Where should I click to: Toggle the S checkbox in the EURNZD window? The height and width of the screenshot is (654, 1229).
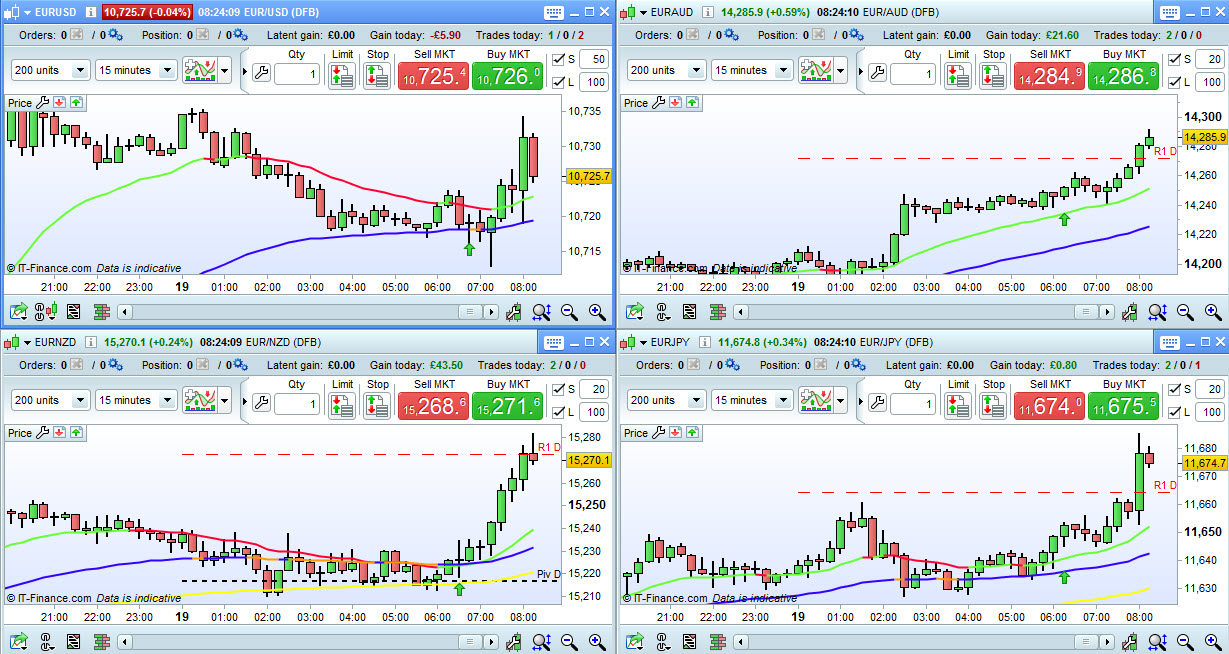[x=558, y=388]
